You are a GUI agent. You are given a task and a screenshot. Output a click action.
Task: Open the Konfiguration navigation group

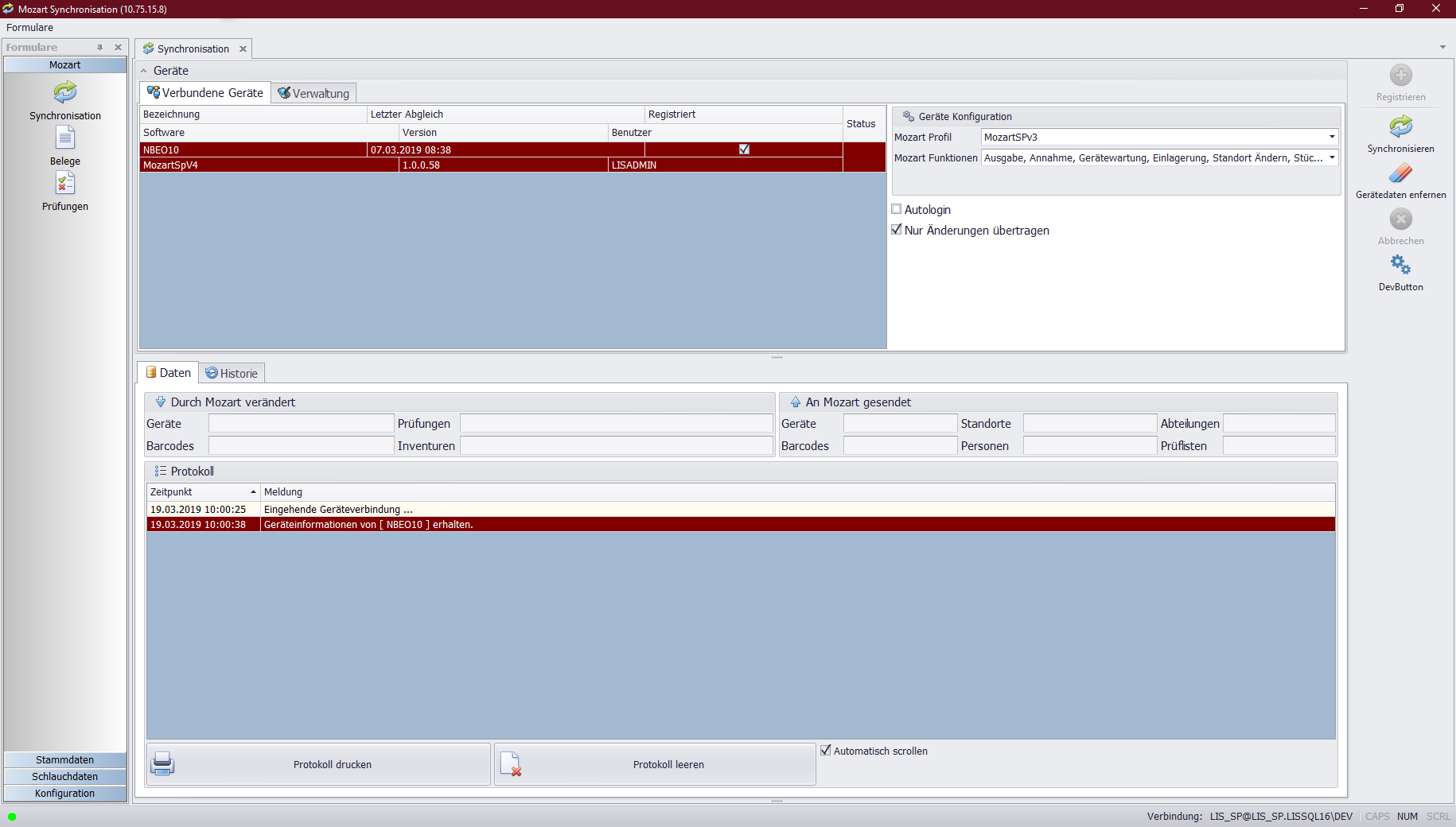[65, 793]
